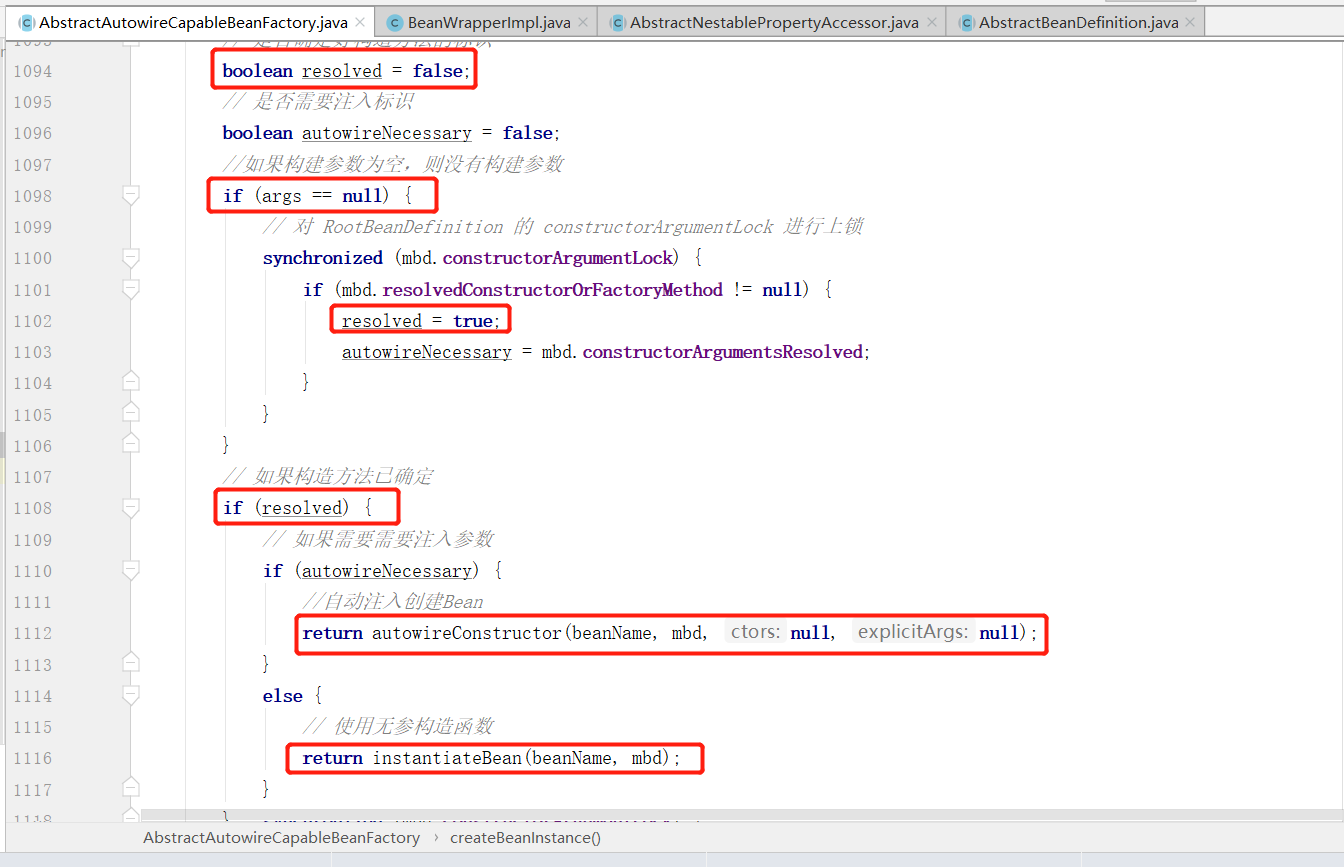
Task: Click the comment on line 1099 mentioning RootBeanDefinition
Action: click(x=563, y=227)
